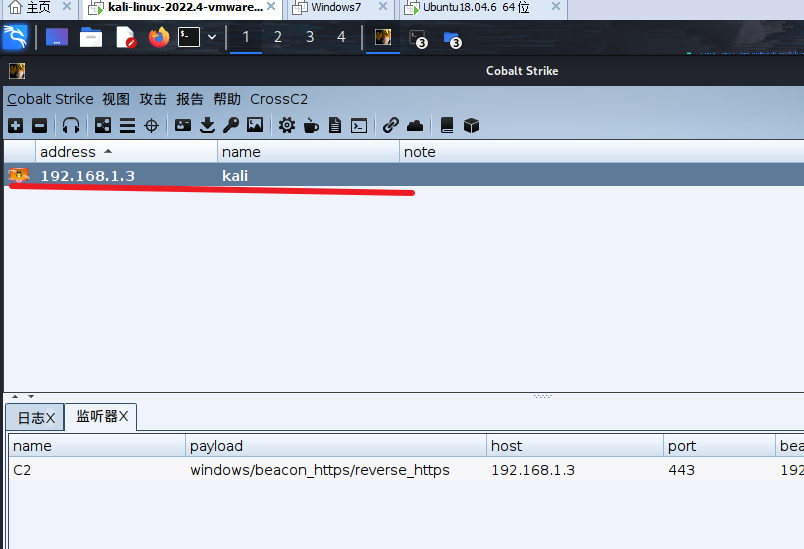Viewport: 804px width, 549px height.
Task: Open the grouped file manager taskbar button
Action: click(452, 39)
